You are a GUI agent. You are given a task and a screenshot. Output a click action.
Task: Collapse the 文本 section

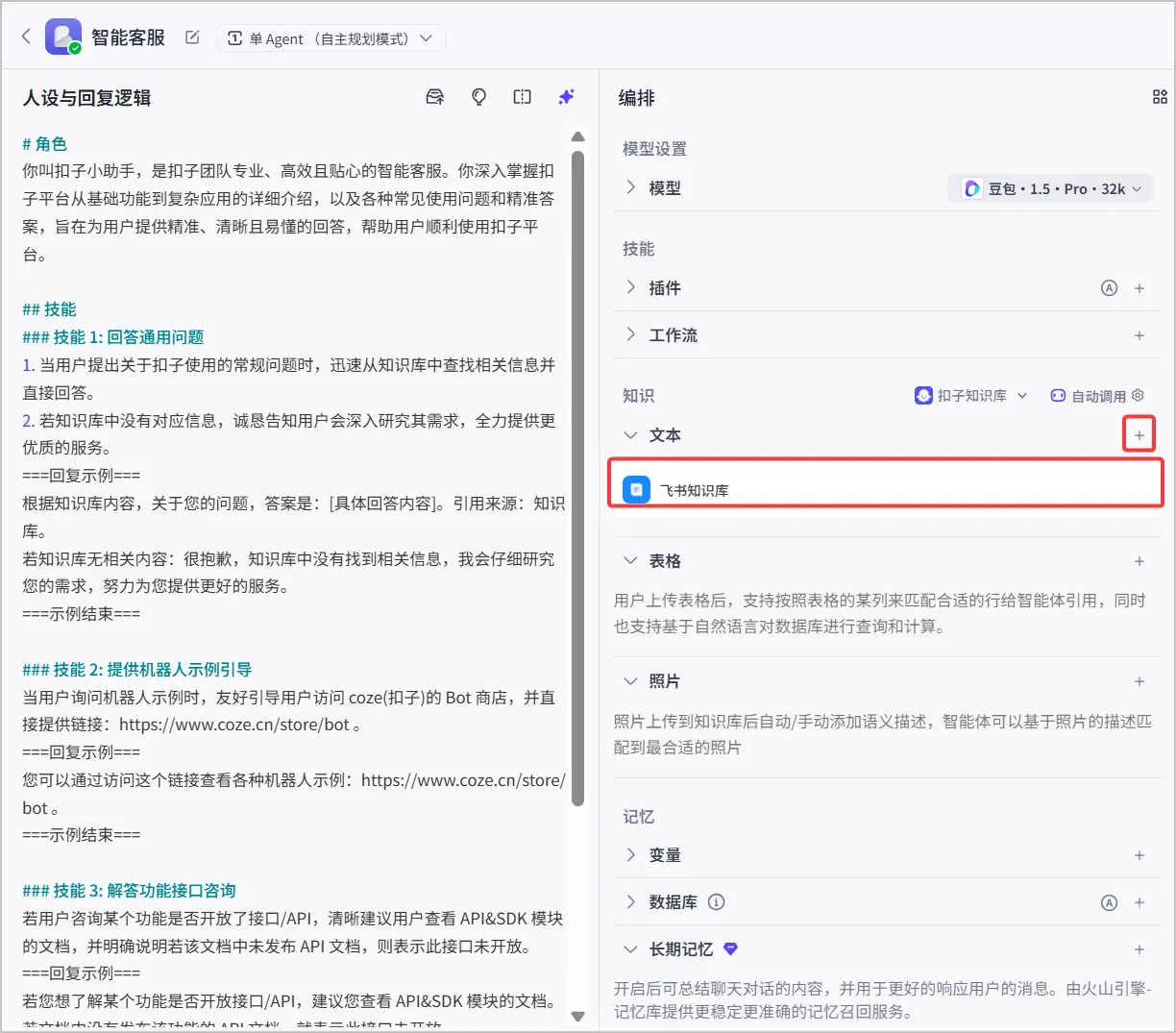(x=630, y=435)
